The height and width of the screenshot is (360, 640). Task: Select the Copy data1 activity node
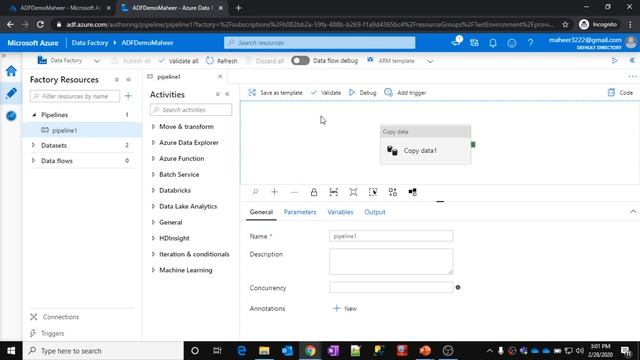click(425, 145)
